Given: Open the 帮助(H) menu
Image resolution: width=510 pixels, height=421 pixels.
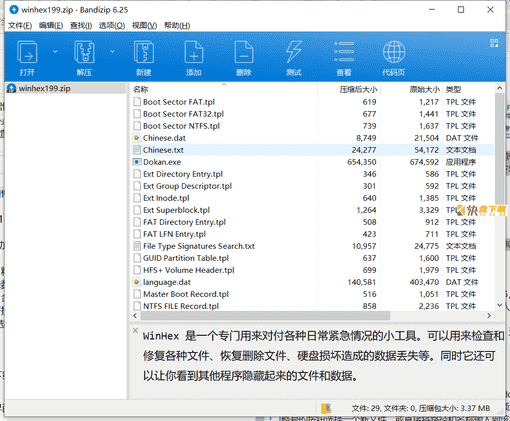Looking at the screenshot, I should (177, 25).
